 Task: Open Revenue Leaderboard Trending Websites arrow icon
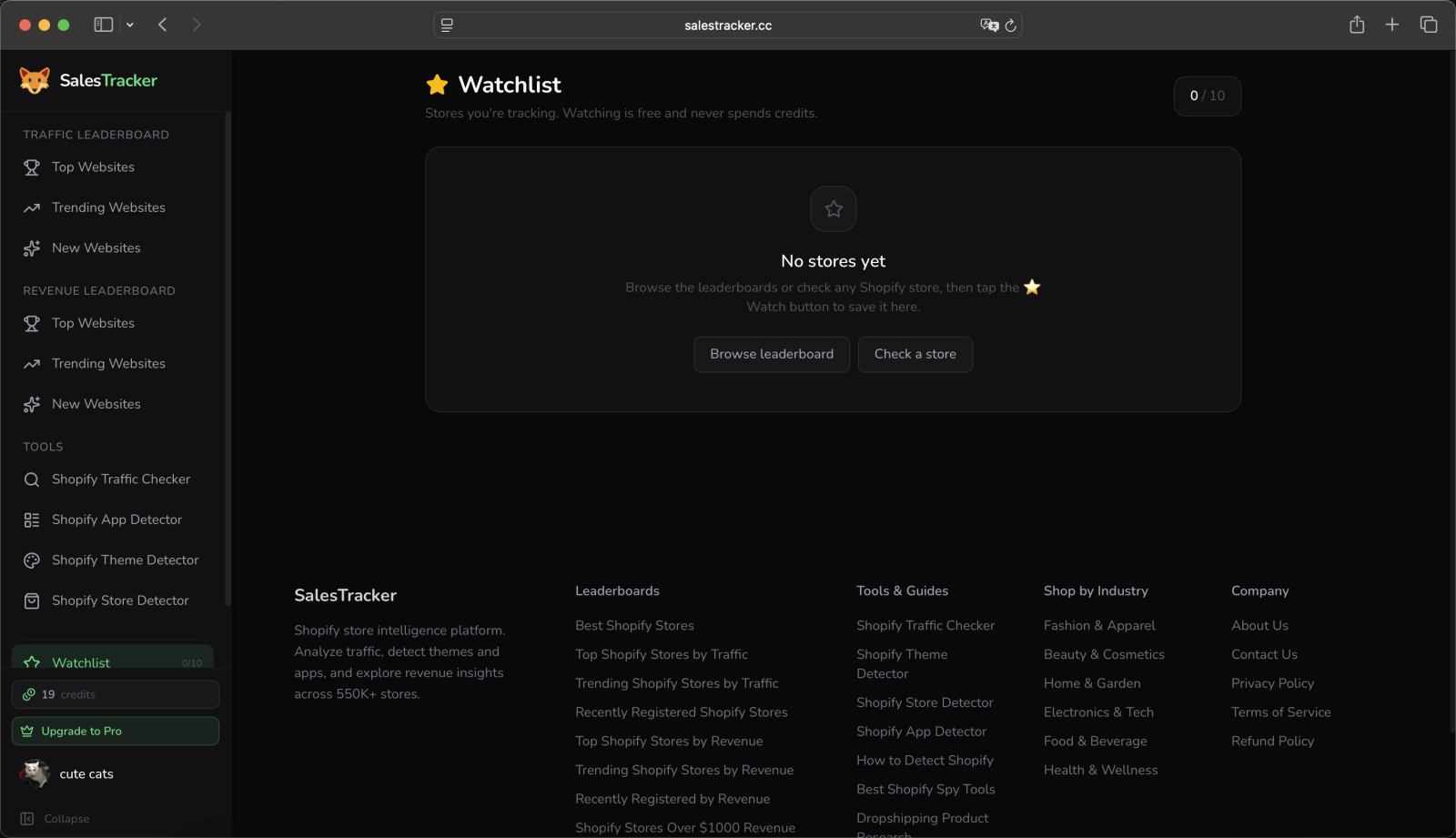point(32,364)
